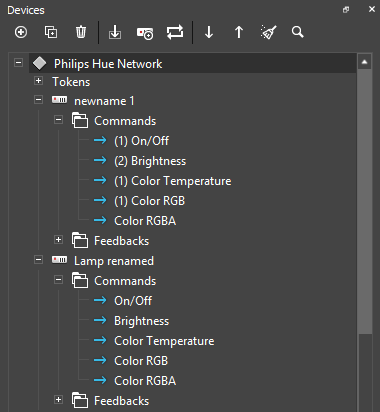Screen dimensions: 380x412
Task: Move item down with the down arrow
Action: (x=209, y=32)
